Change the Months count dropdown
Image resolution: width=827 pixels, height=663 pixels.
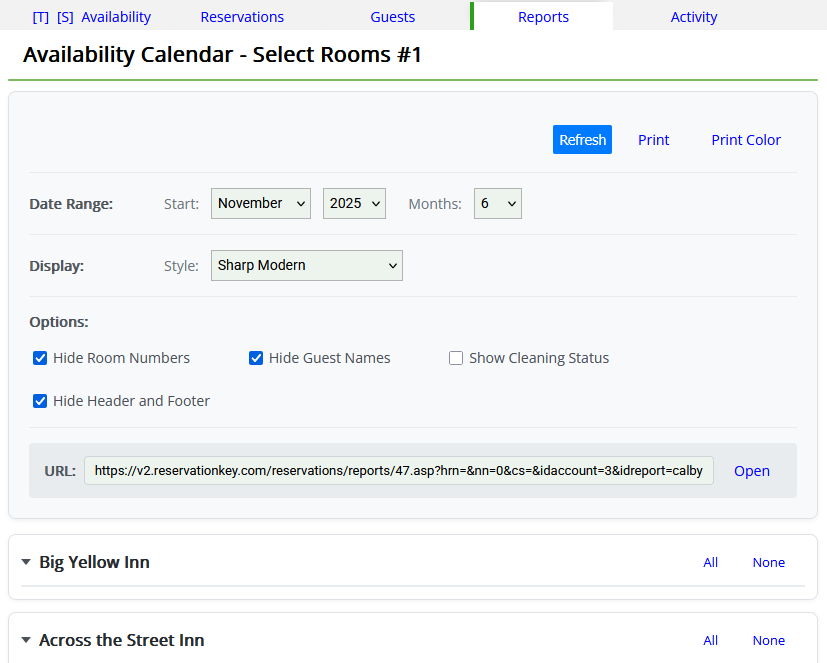pyautogui.click(x=498, y=203)
